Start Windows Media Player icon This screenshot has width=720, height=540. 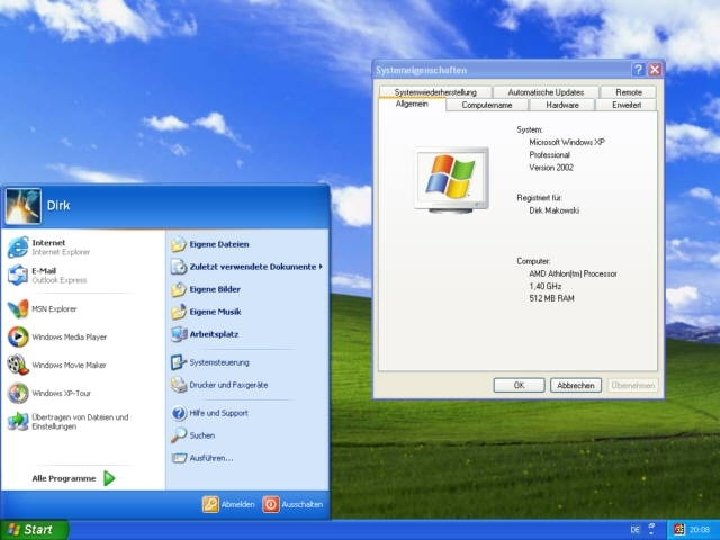18,337
